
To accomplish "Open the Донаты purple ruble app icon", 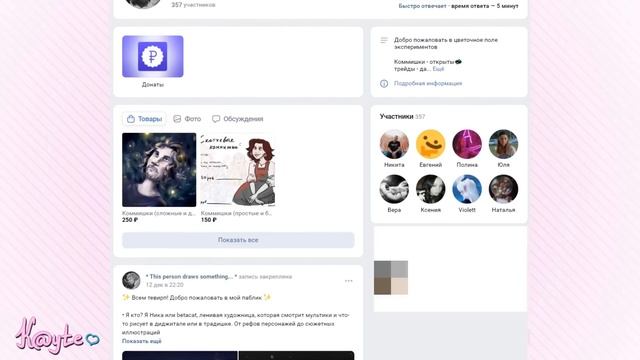I will [153, 56].
